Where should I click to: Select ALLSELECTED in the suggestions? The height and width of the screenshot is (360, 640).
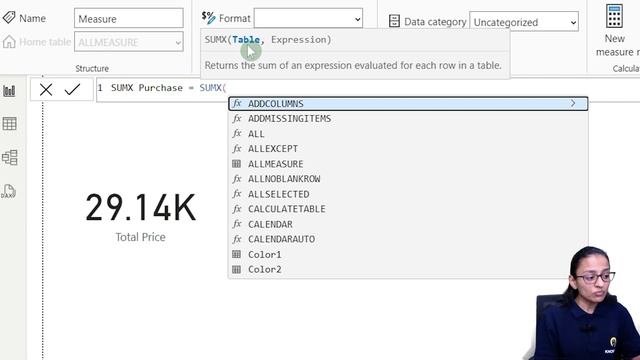(x=408, y=194)
